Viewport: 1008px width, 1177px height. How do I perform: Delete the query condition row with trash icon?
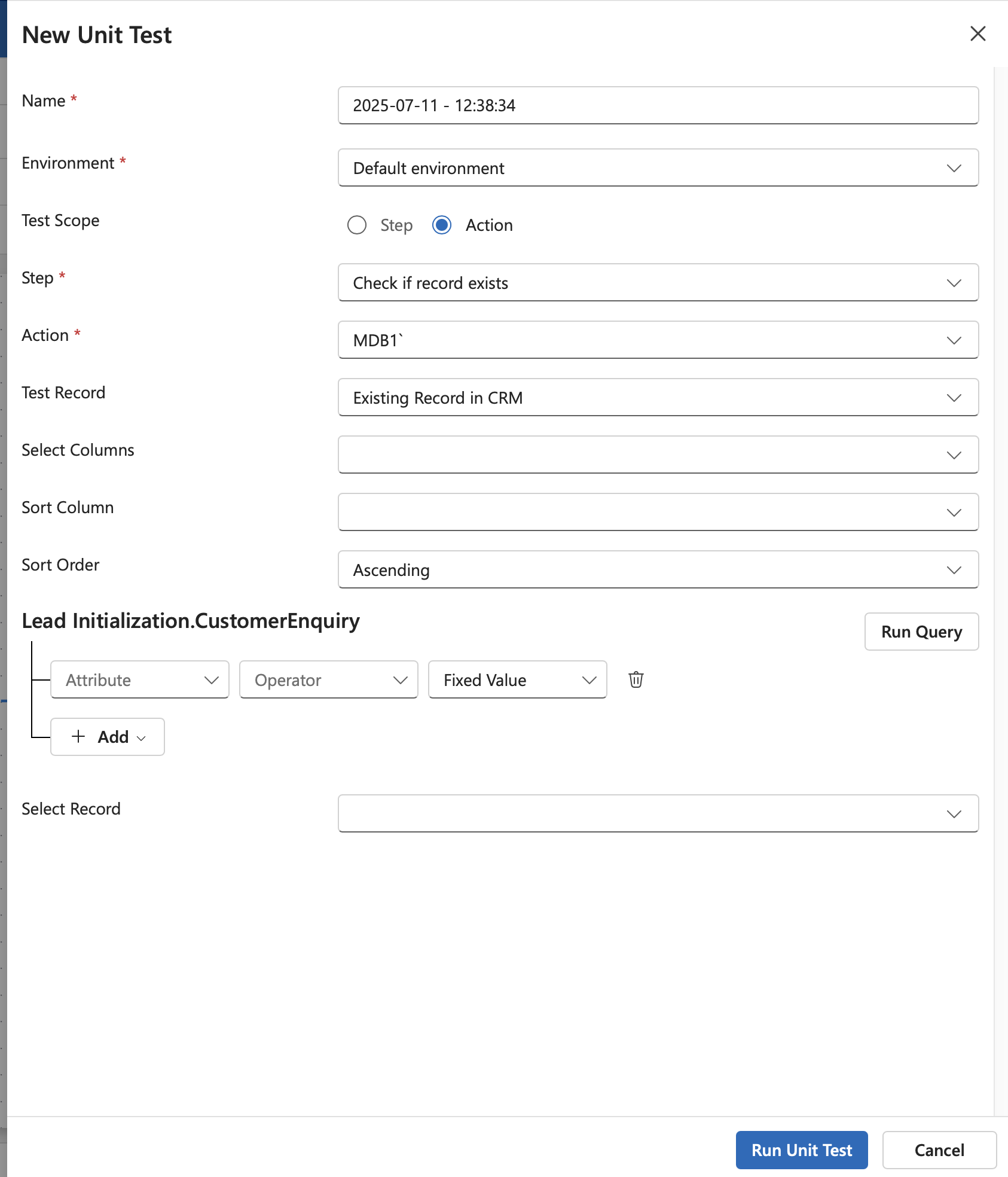coord(636,679)
